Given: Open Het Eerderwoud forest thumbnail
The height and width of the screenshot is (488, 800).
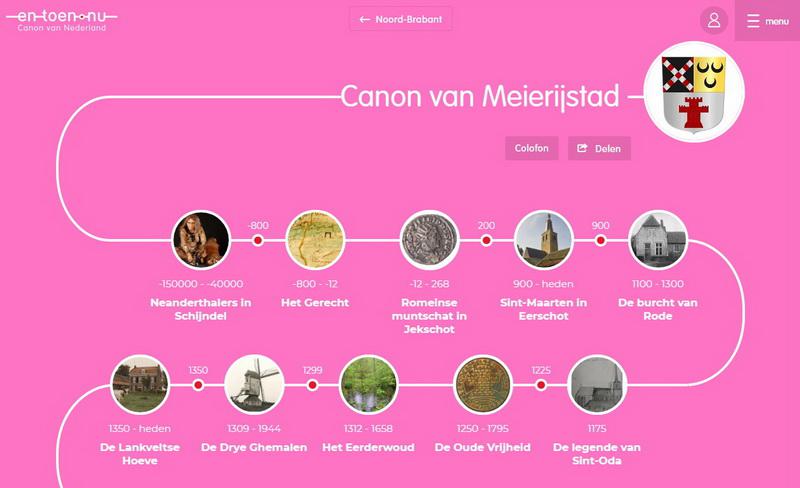Looking at the screenshot, I should point(369,385).
